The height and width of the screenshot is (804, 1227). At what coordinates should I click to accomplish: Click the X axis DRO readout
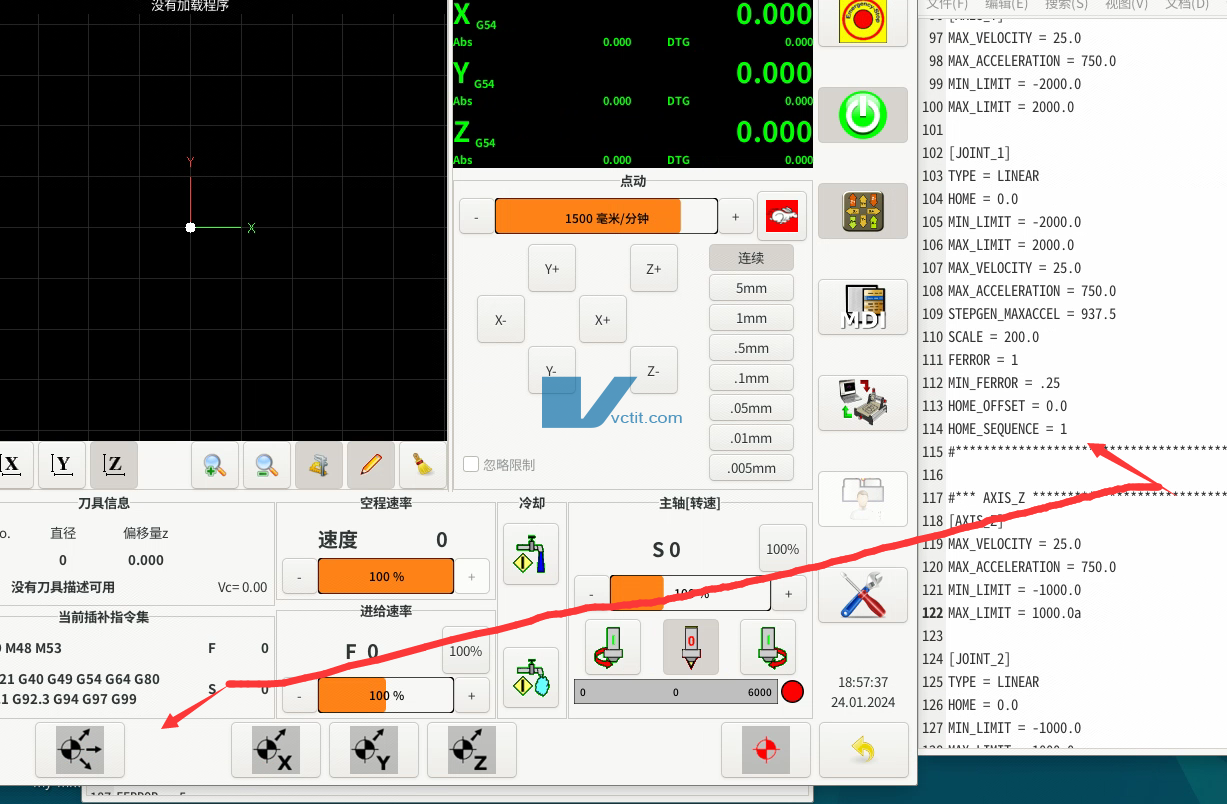coord(633,24)
